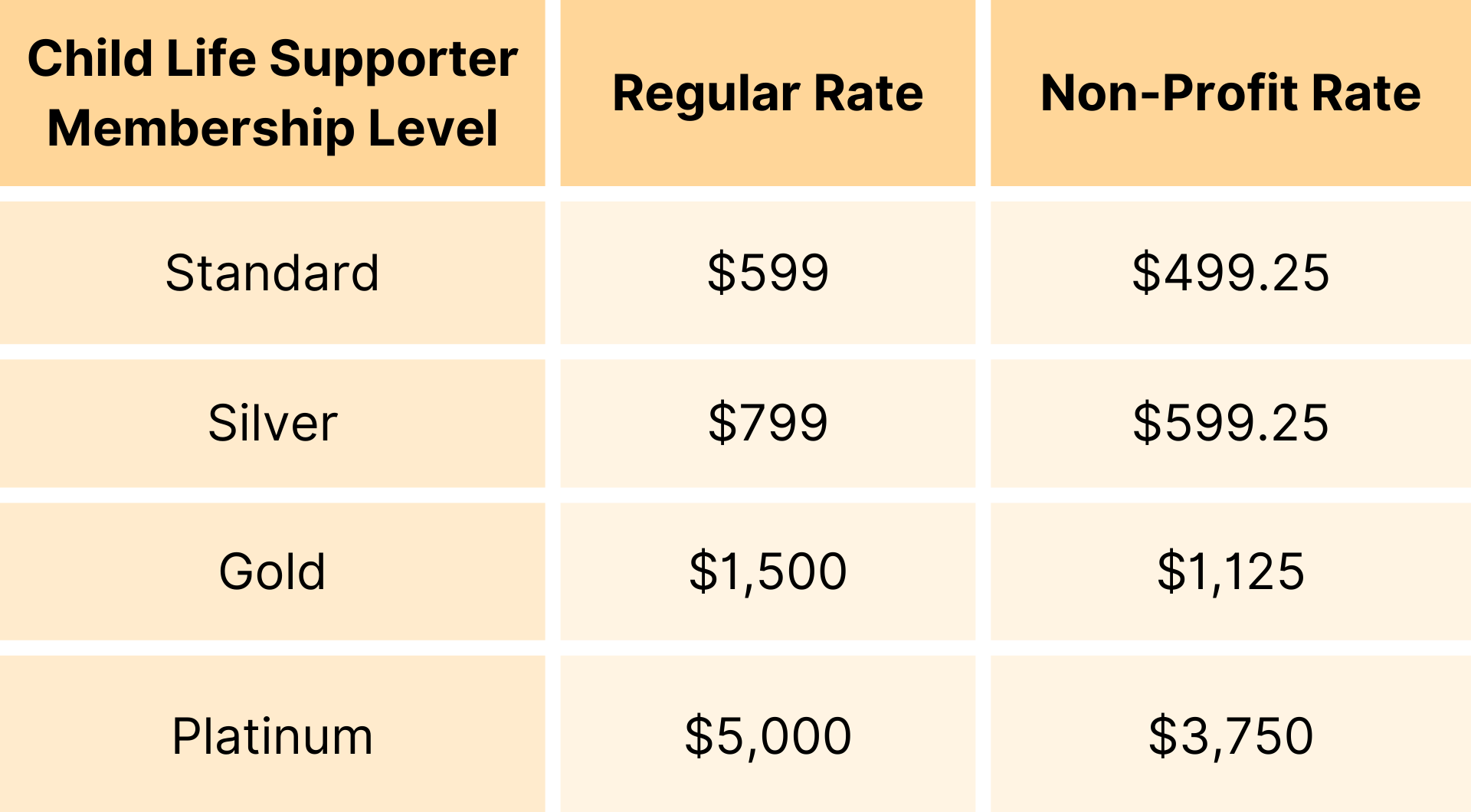1471x812 pixels.
Task: Select the $5,000 regular rate cell
Action: (768, 734)
